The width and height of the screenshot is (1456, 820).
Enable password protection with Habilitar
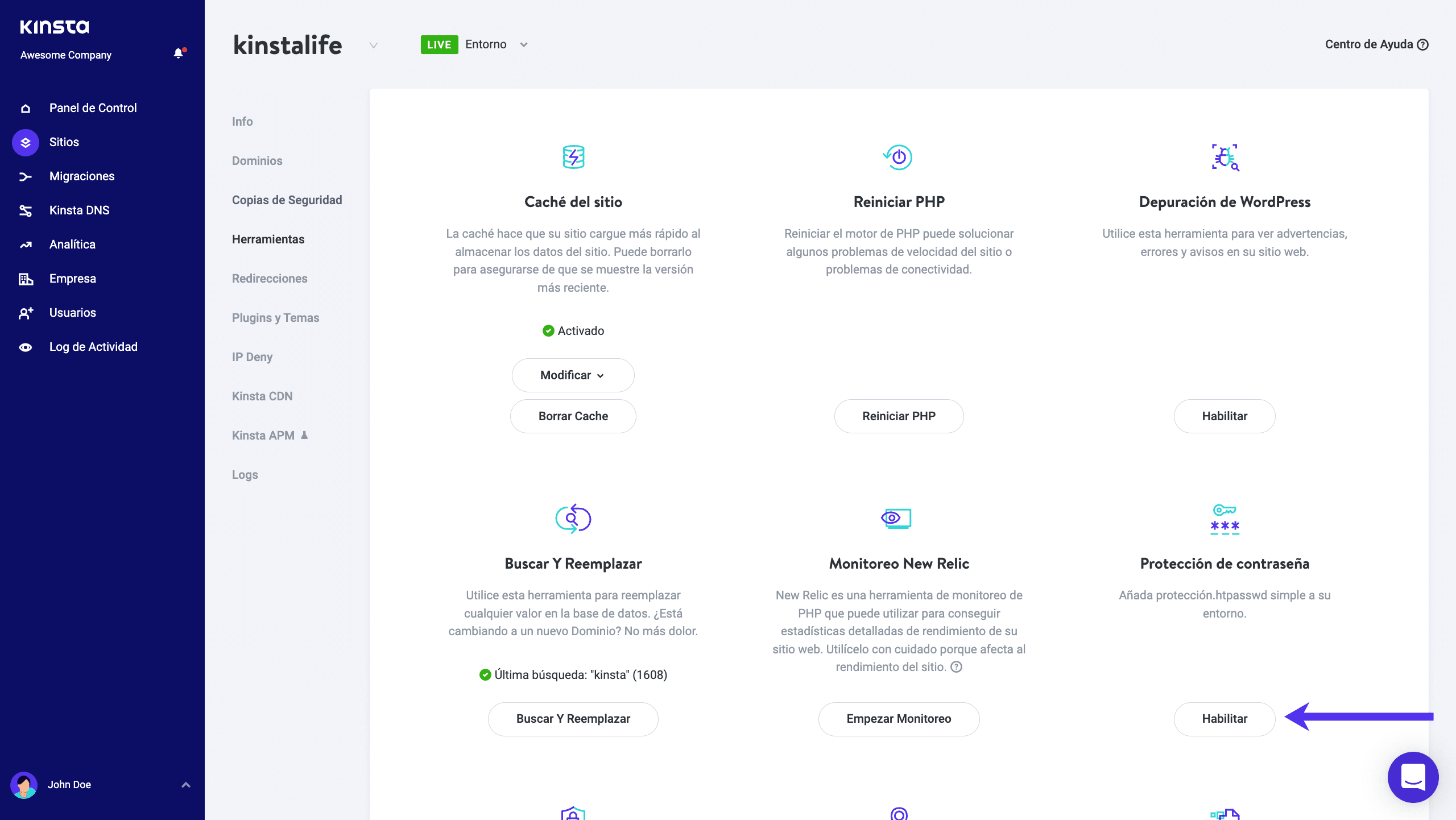pos(1224,719)
